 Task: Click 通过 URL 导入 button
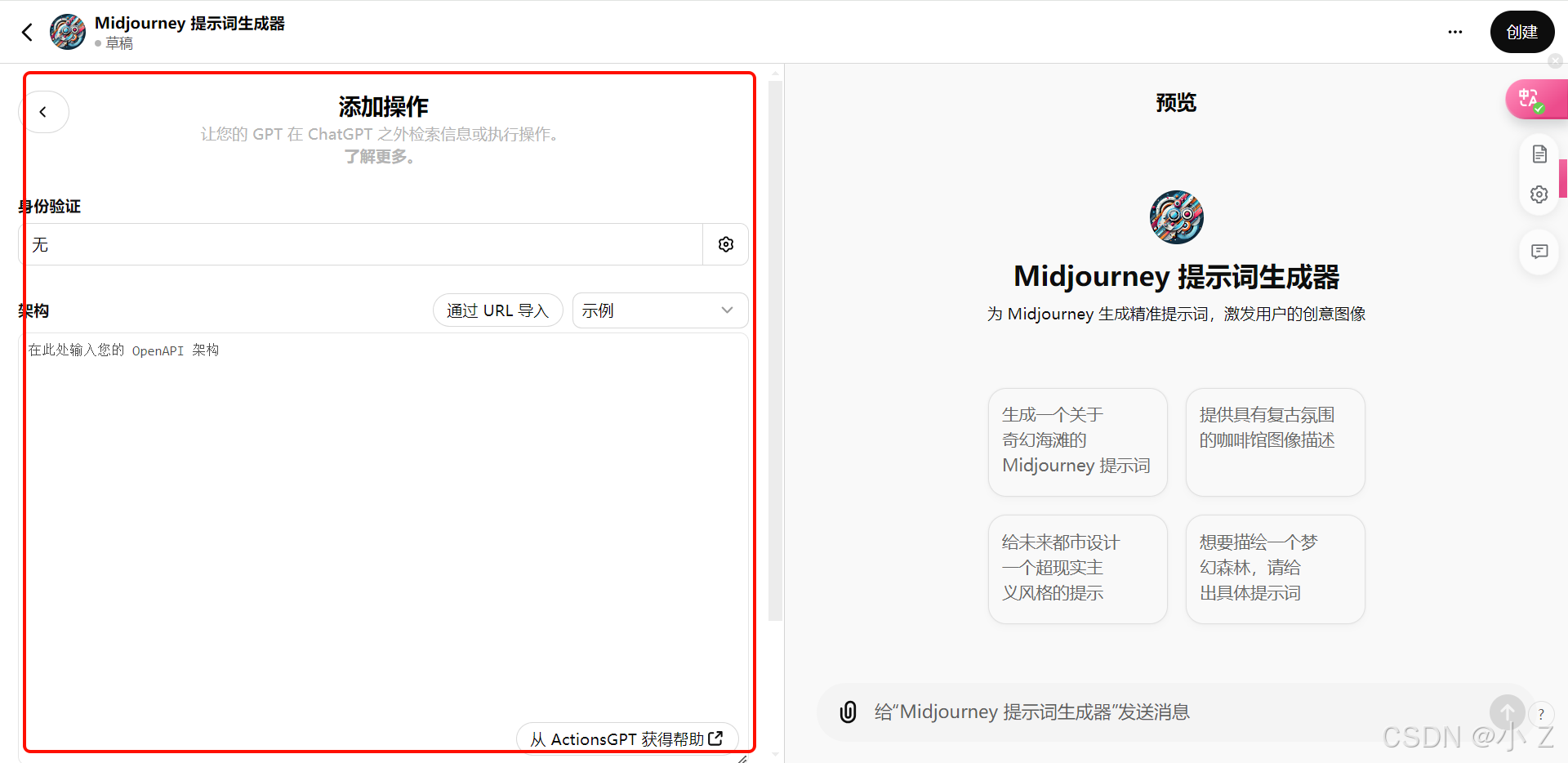[x=497, y=310]
